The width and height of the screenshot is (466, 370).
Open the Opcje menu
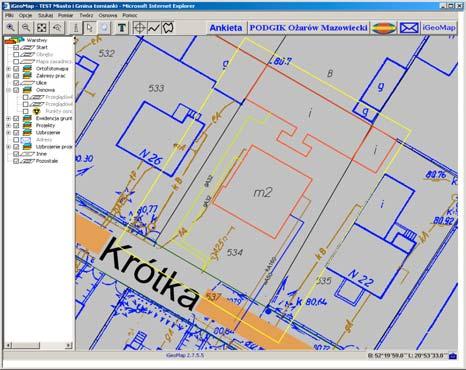point(25,15)
